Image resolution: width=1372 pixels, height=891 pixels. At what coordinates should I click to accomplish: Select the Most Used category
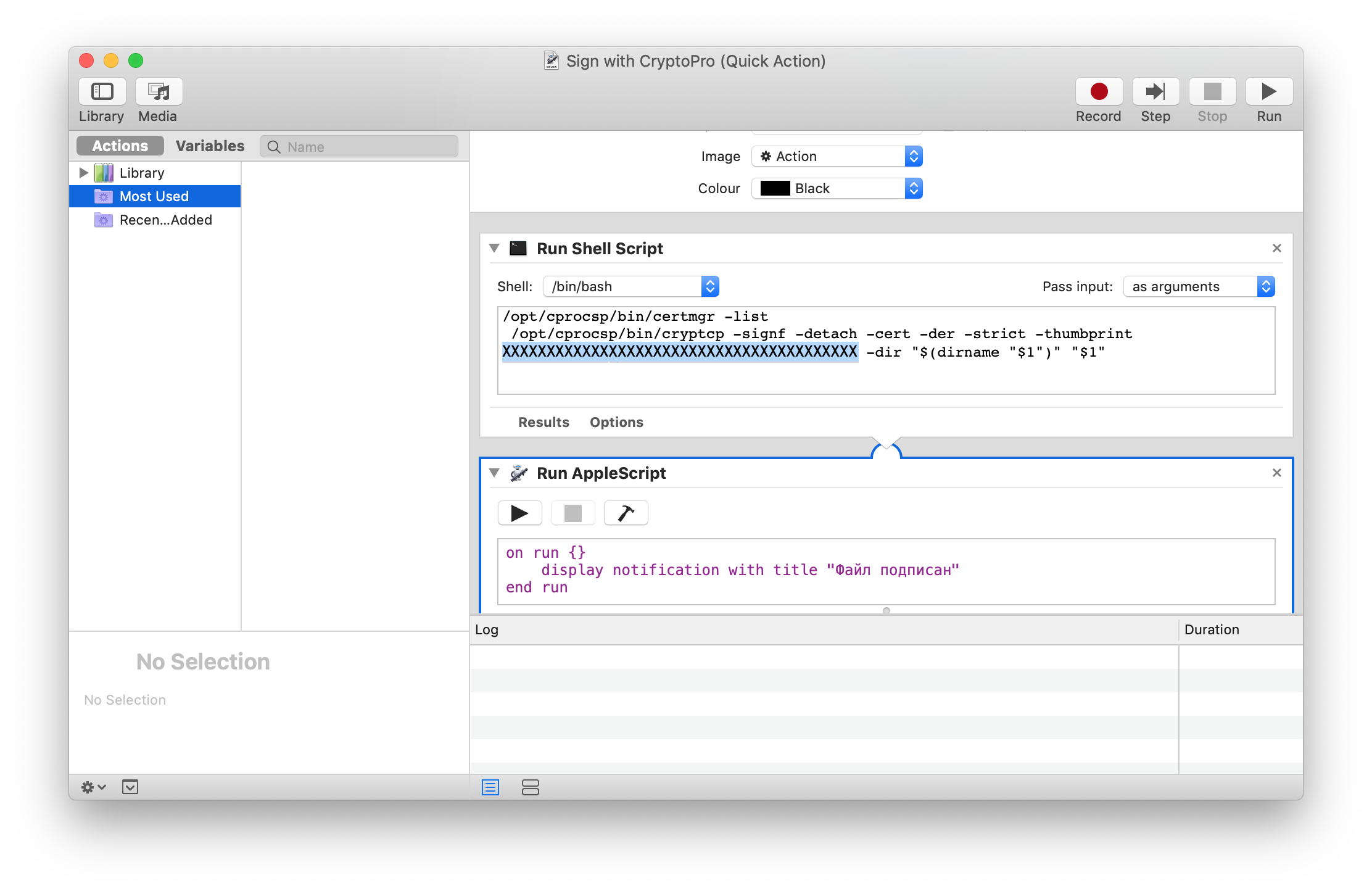click(155, 196)
